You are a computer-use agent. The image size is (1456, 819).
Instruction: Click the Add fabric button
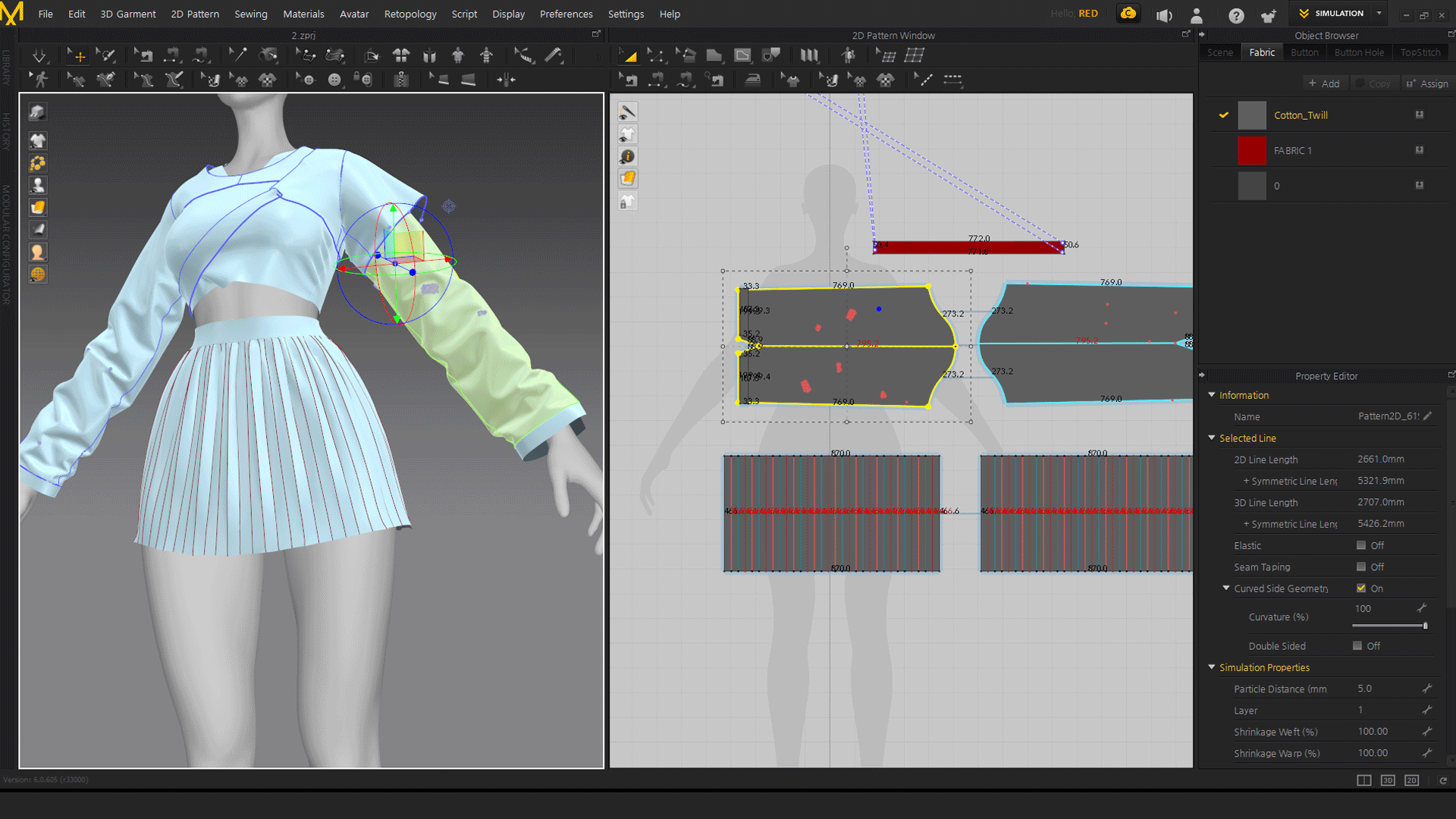point(1324,83)
